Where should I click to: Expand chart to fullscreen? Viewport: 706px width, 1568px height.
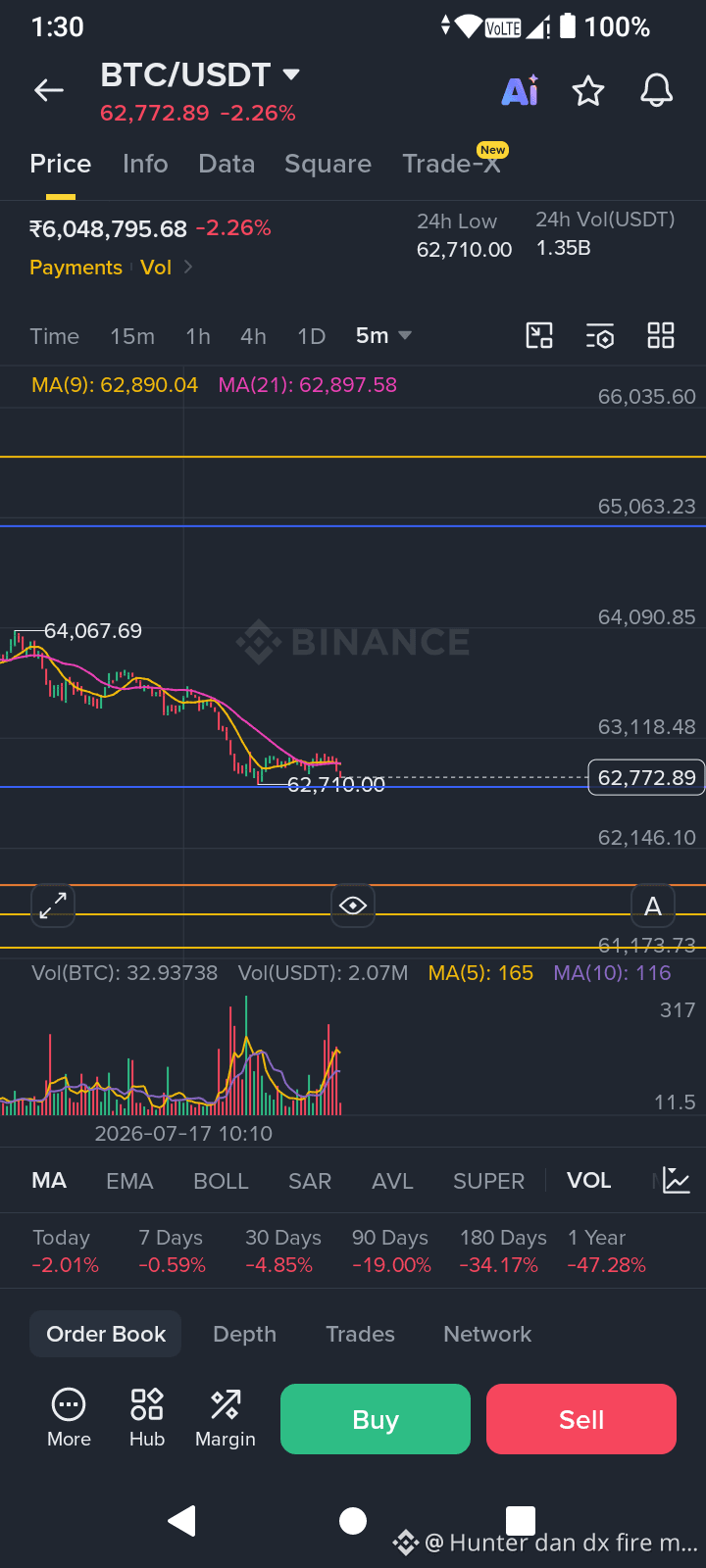click(x=53, y=905)
